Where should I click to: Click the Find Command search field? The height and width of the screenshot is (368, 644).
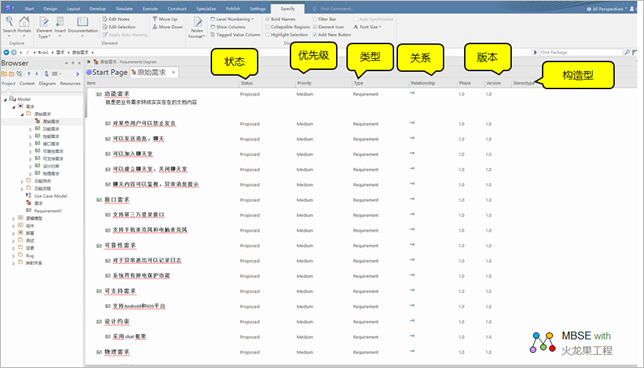click(x=337, y=8)
